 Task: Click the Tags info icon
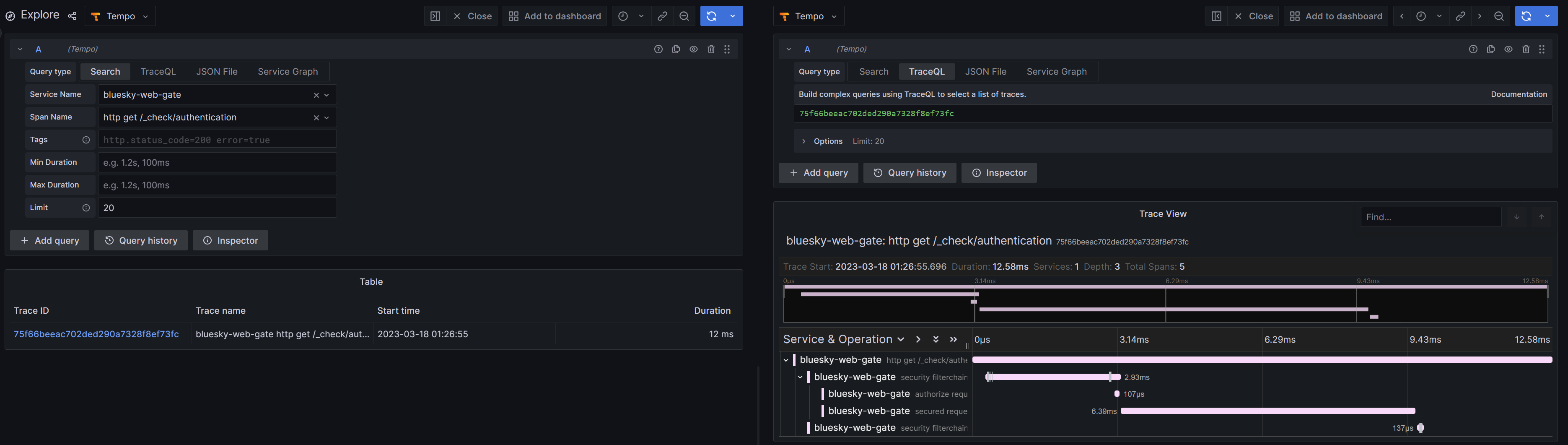[86, 140]
